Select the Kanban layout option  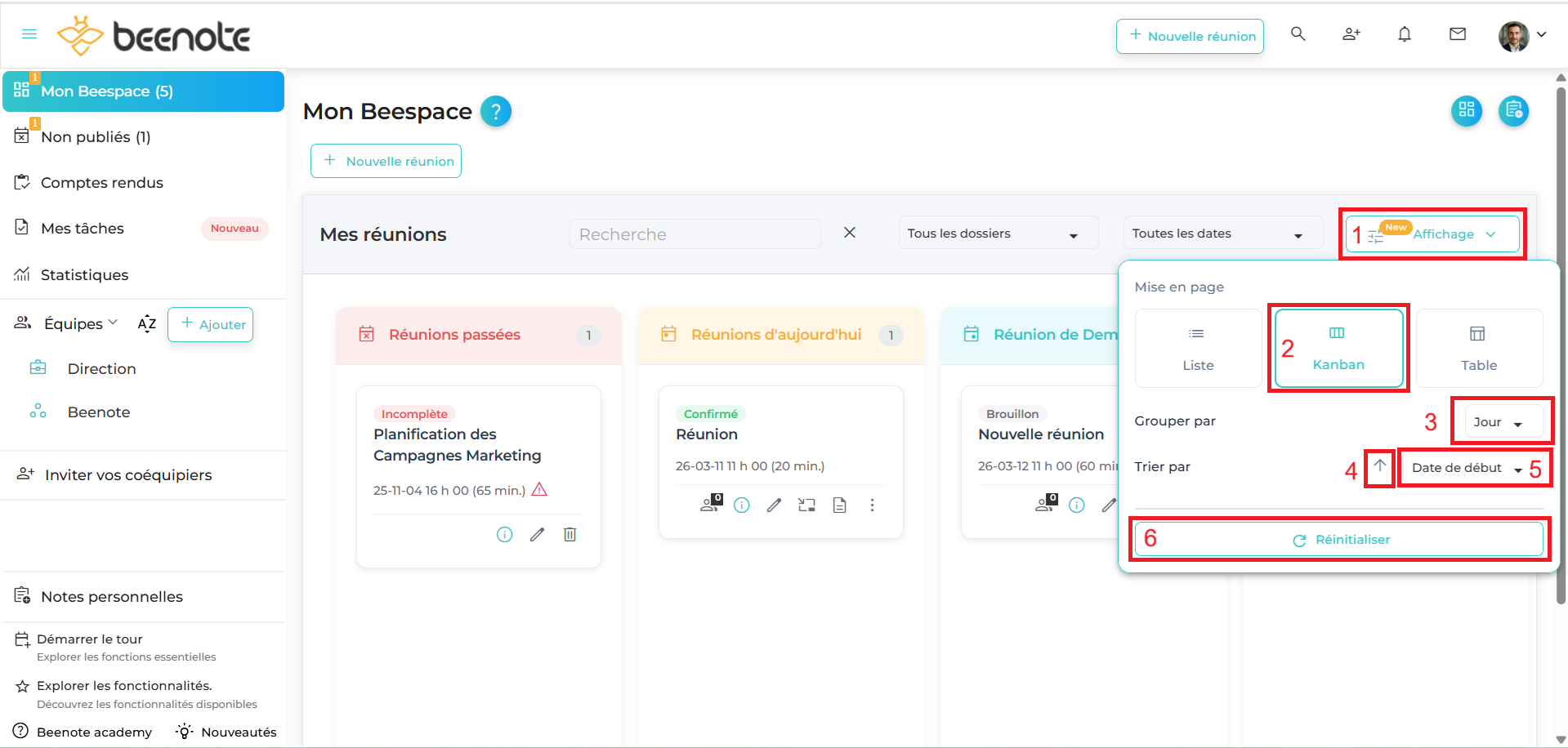(x=1338, y=348)
